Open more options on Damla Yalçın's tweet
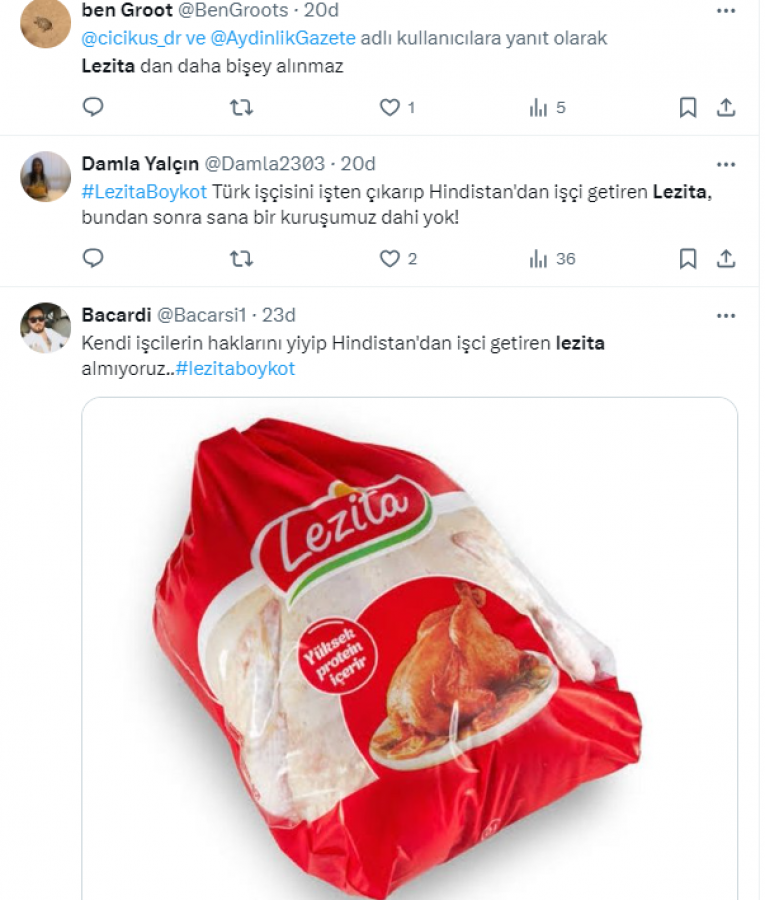 coord(726,163)
